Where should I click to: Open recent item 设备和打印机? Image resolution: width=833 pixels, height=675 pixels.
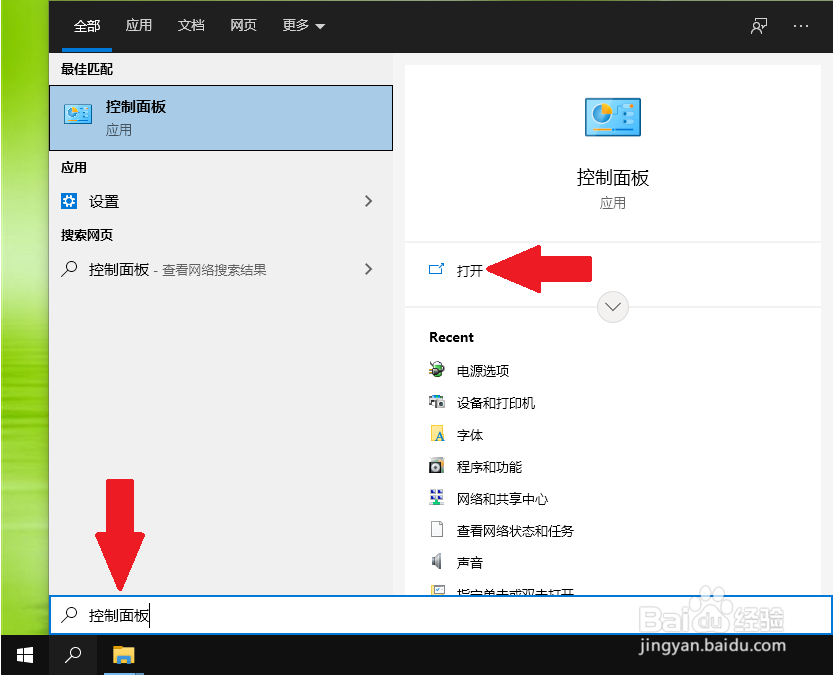(x=496, y=403)
